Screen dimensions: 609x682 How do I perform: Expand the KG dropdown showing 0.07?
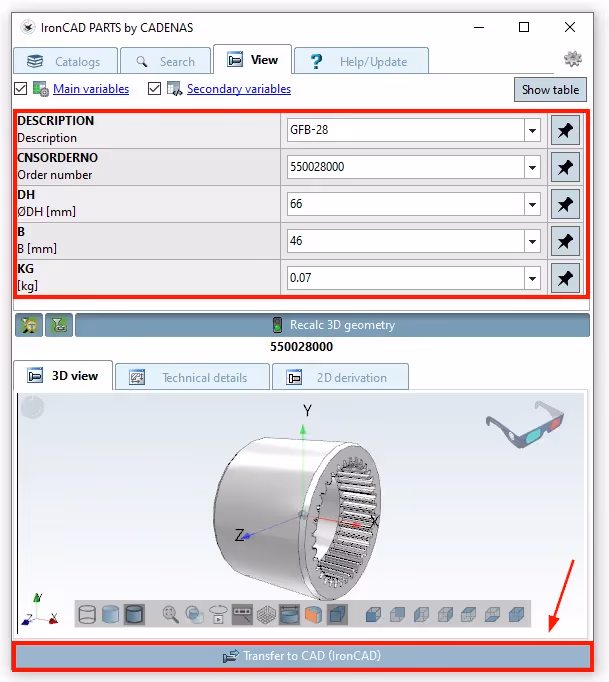tap(532, 278)
